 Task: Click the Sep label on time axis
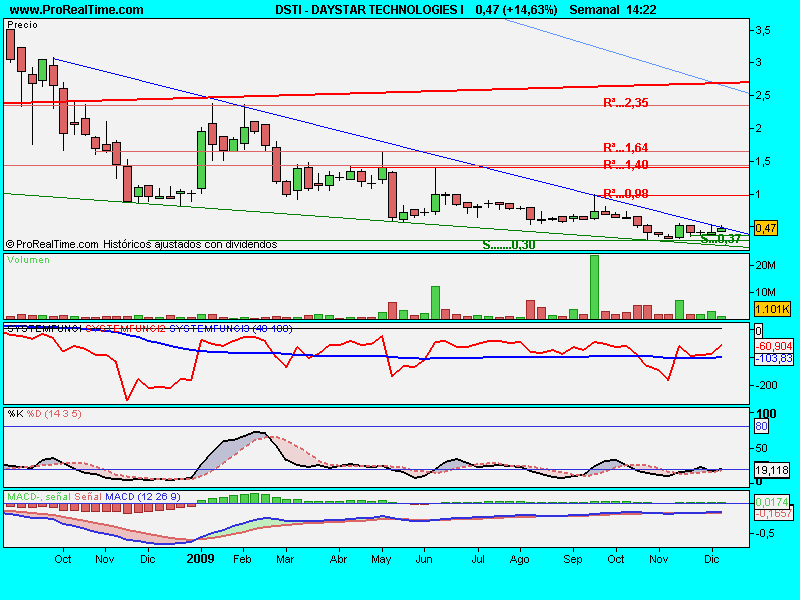click(573, 559)
